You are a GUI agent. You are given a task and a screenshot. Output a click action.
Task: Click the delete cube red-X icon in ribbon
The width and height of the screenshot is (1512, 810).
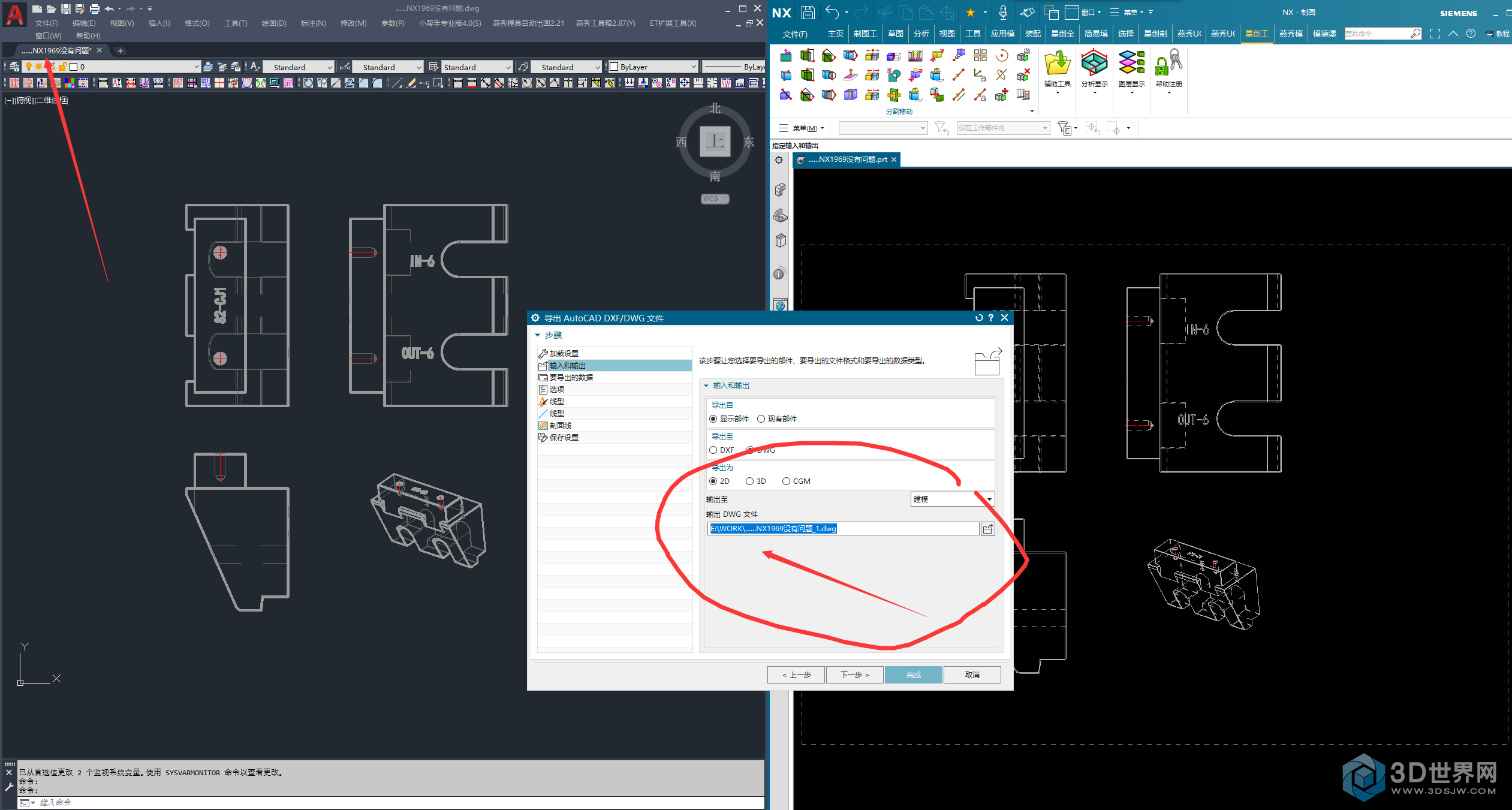click(x=1023, y=75)
